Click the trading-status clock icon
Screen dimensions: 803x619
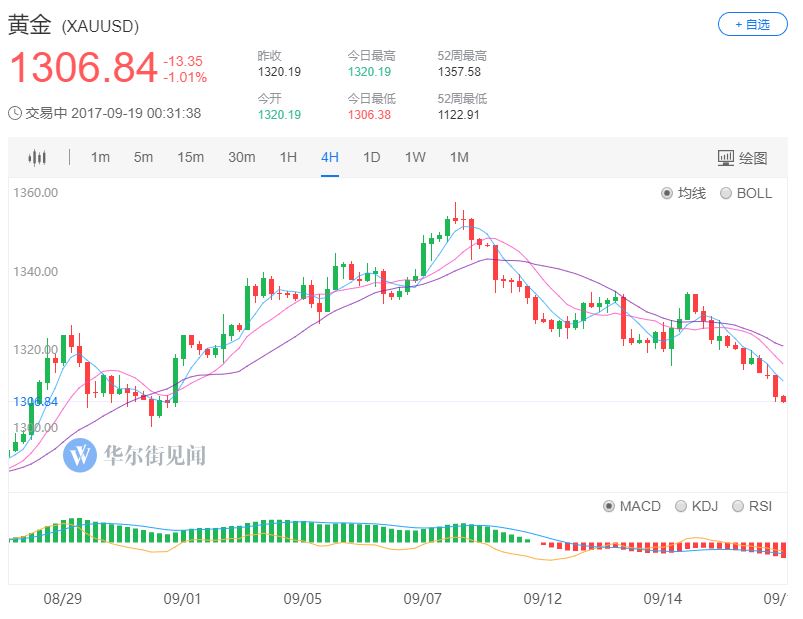pyautogui.click(x=13, y=114)
